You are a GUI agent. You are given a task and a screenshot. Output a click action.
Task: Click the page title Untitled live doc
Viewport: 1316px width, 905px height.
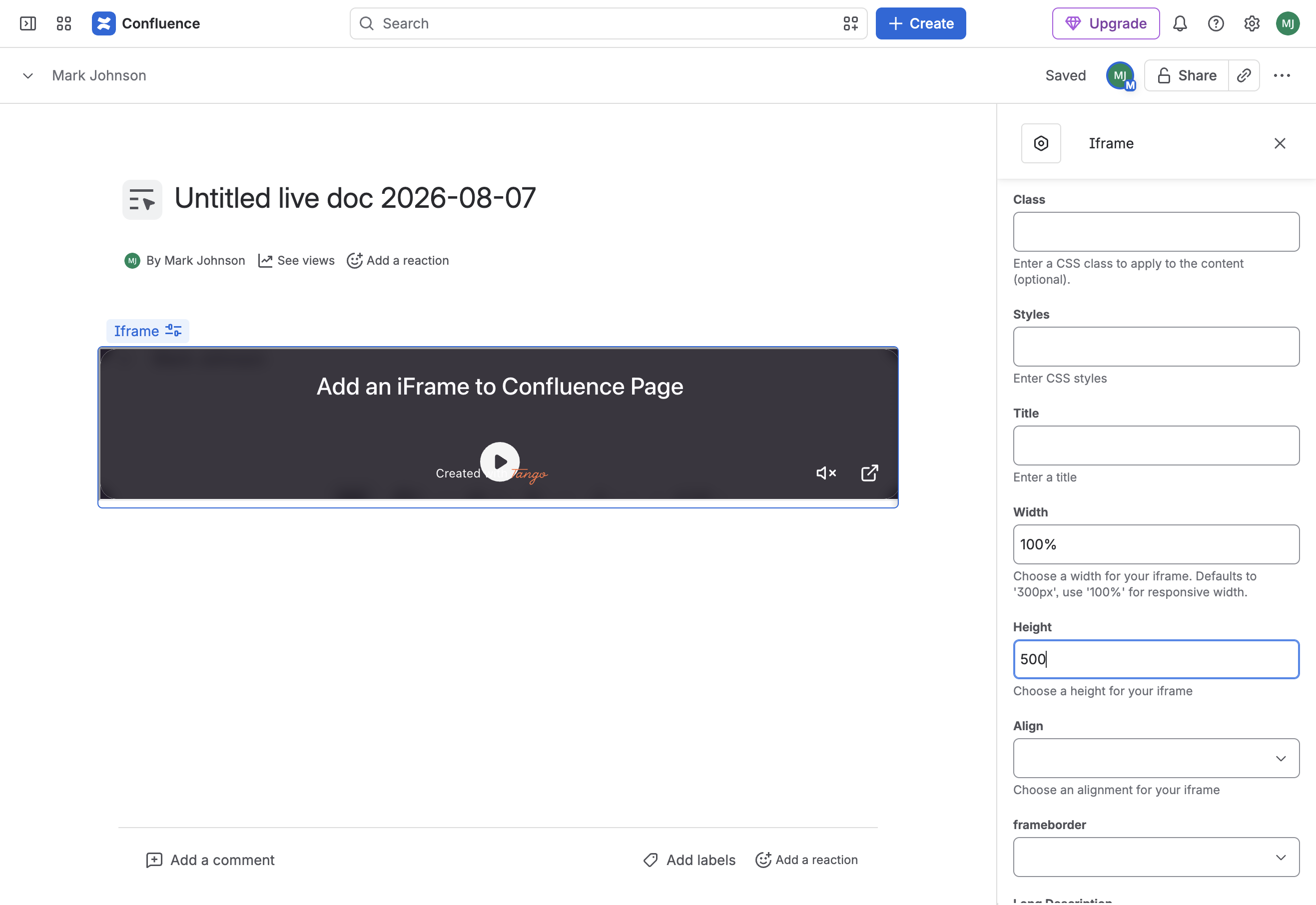[355, 198]
